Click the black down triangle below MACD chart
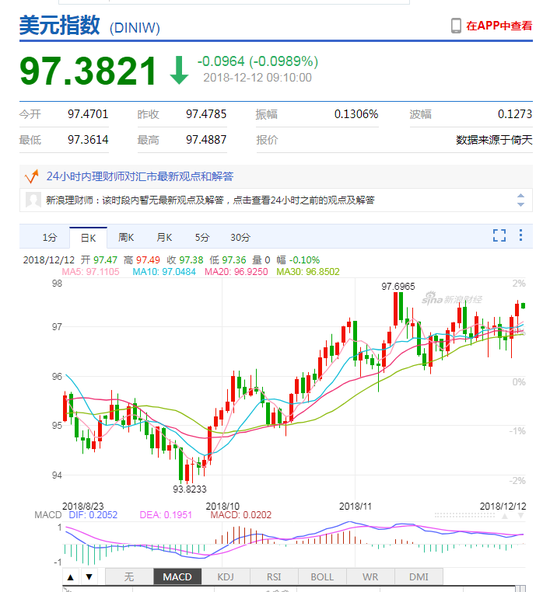This screenshot has height=592, width=550. pos(89,577)
